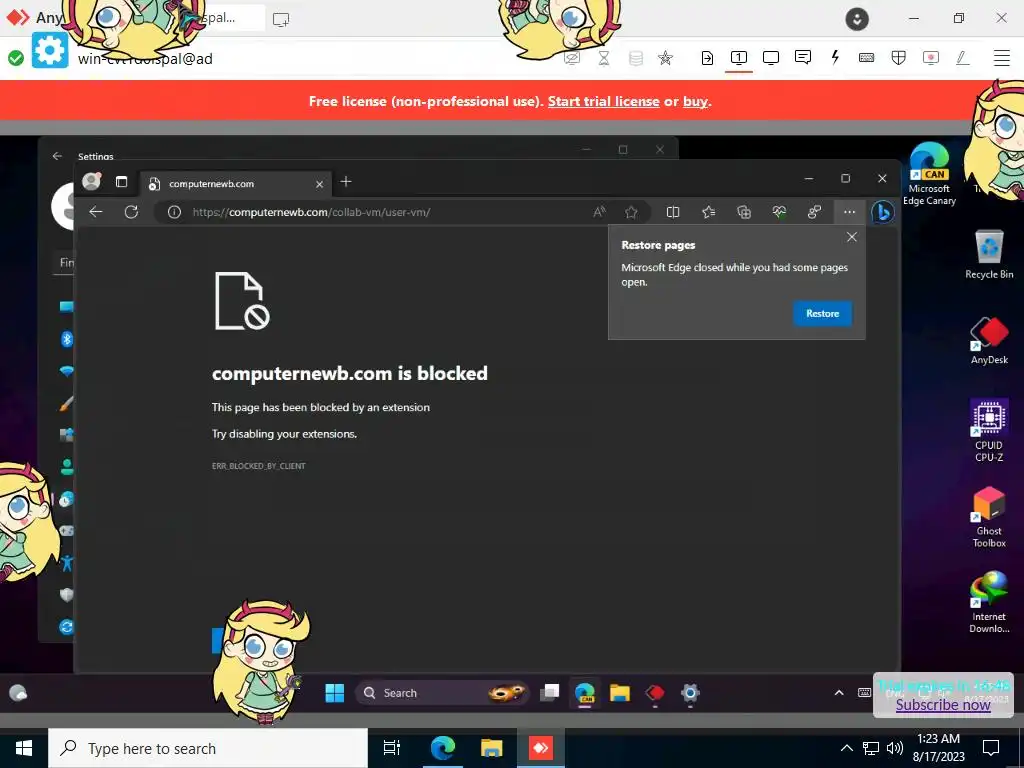Add page to favorites star icon
The width and height of the screenshot is (1024, 768).
tap(631, 212)
